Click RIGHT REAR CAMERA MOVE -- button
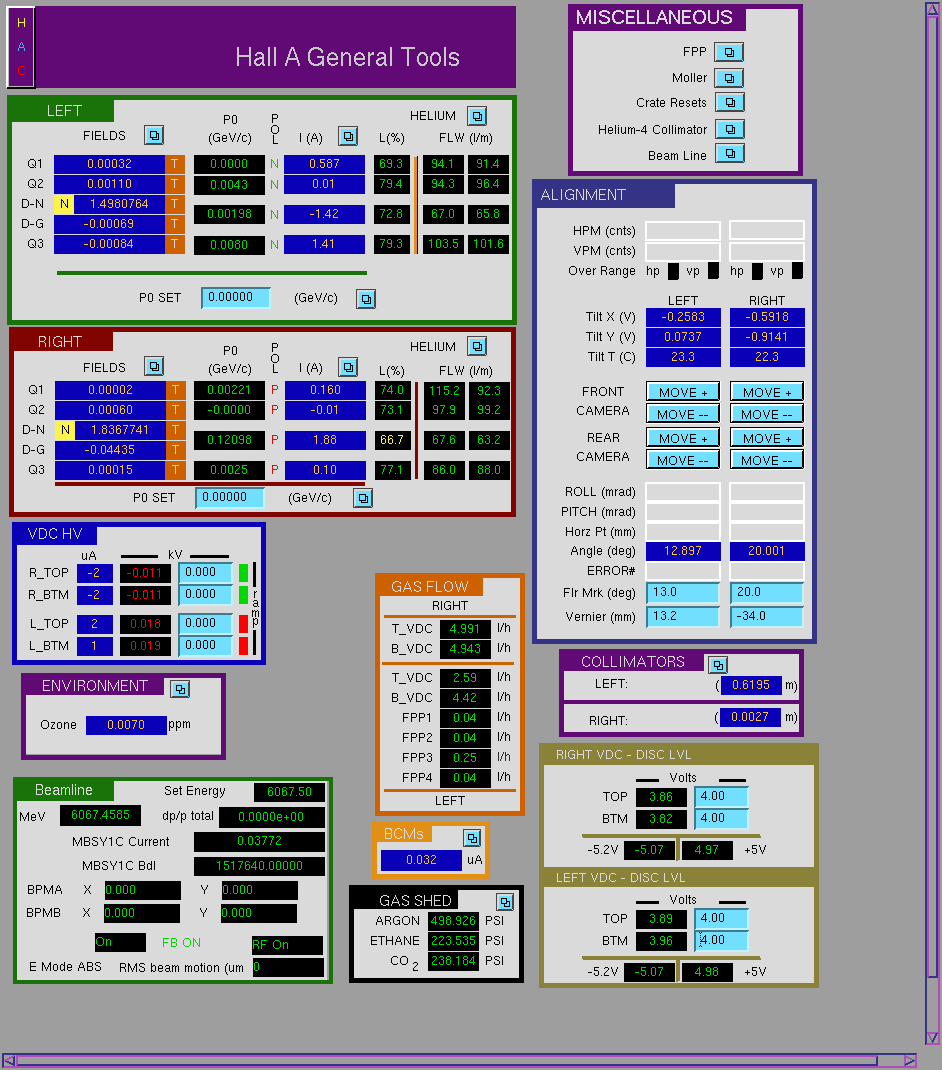This screenshot has width=942, height=1070. coord(767,459)
